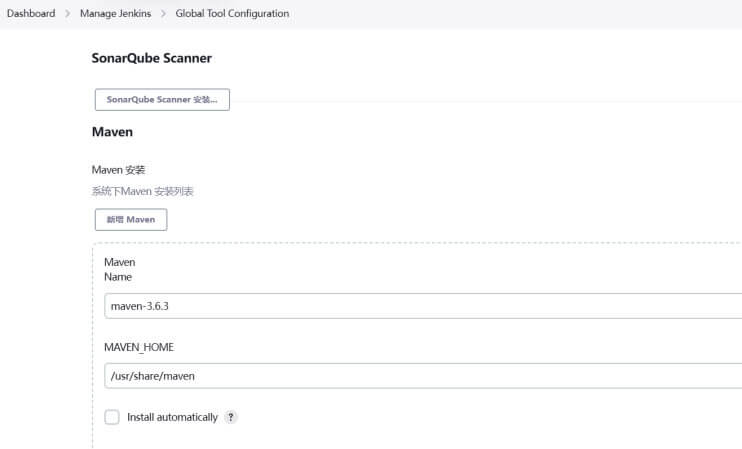This screenshot has height=449, width=742.
Task: Enable the Install automatically checkbox
Action: 112,417
